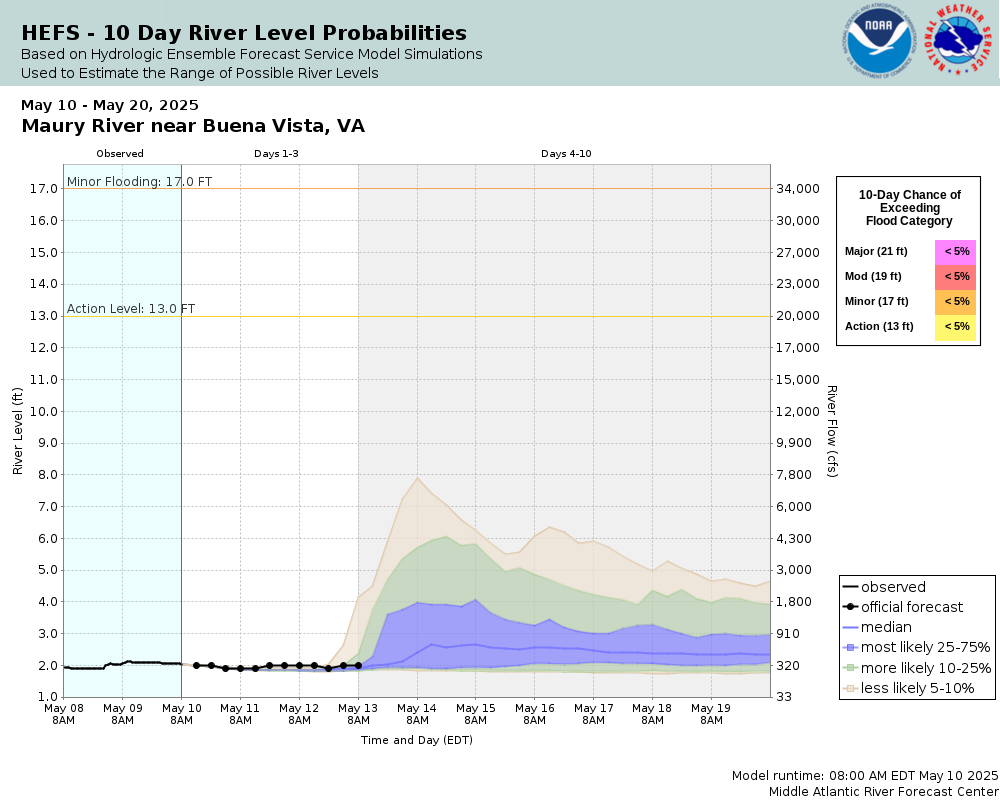Click the observed line legend icon
The width and height of the screenshot is (1000, 800).
pos(850,587)
